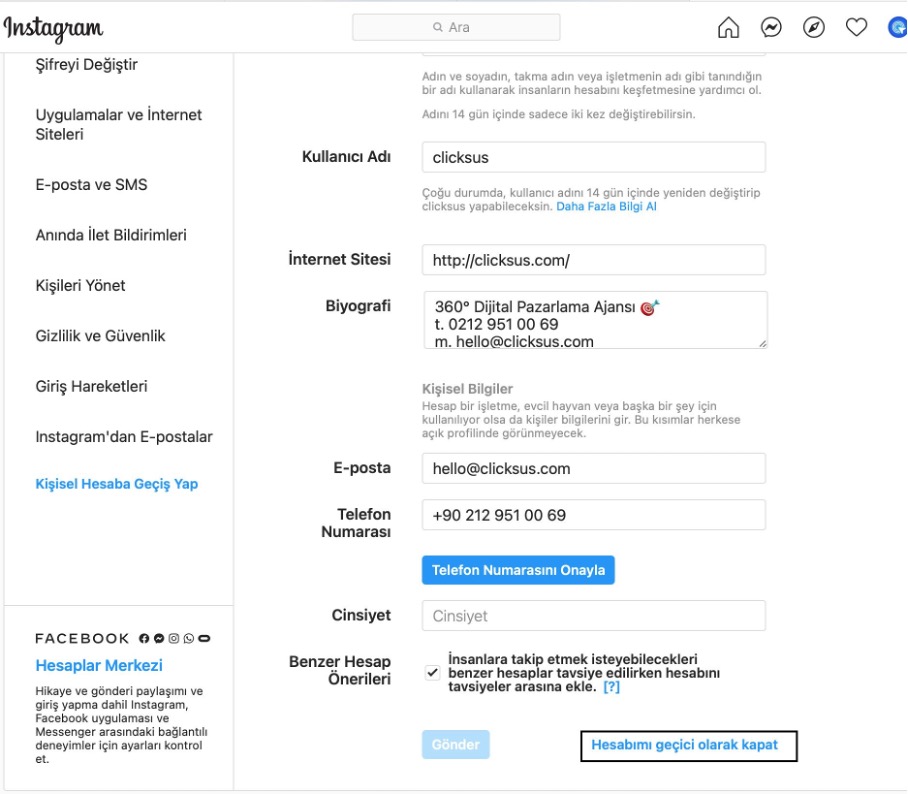Click the Instagram logo

coord(54,29)
